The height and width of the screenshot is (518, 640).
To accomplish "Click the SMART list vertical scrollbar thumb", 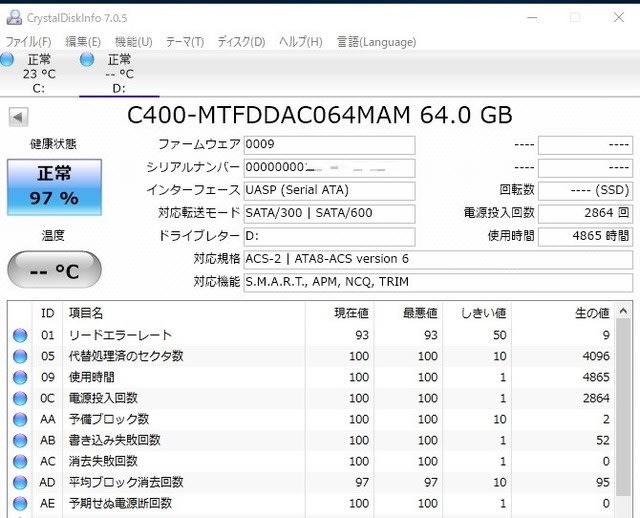I will click(x=624, y=407).
